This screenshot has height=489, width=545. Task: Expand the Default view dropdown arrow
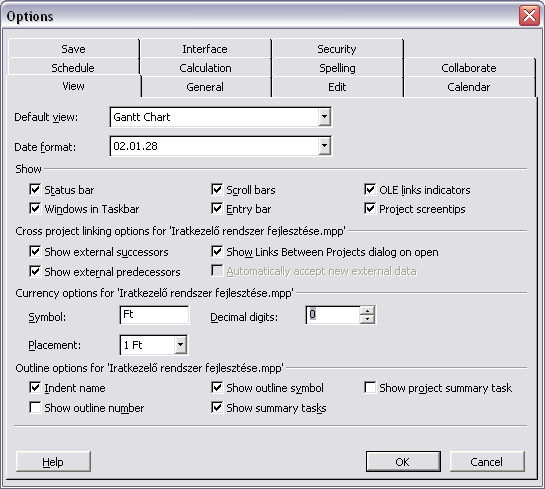tap(324, 117)
